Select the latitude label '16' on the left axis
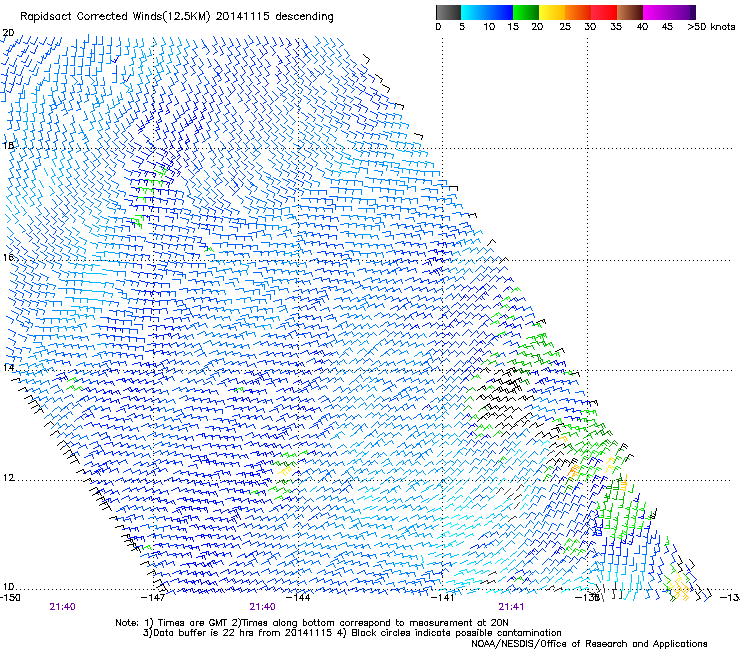Screen dimensions: 740x650 pyautogui.click(x=8, y=257)
